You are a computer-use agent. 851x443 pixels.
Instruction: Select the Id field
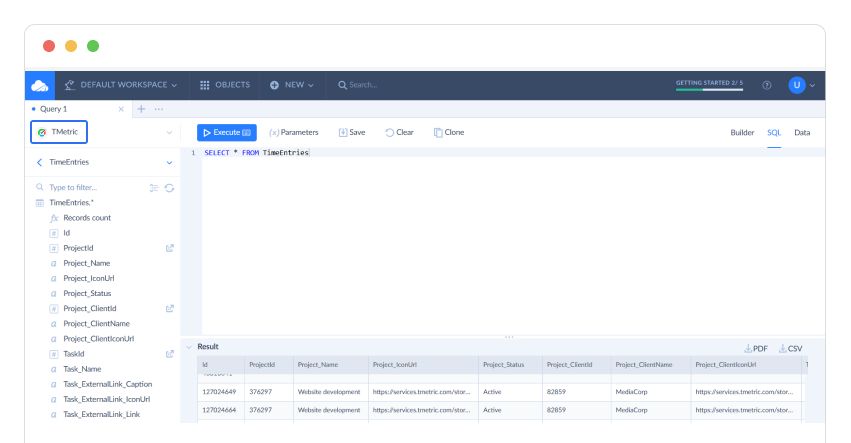tap(66, 233)
